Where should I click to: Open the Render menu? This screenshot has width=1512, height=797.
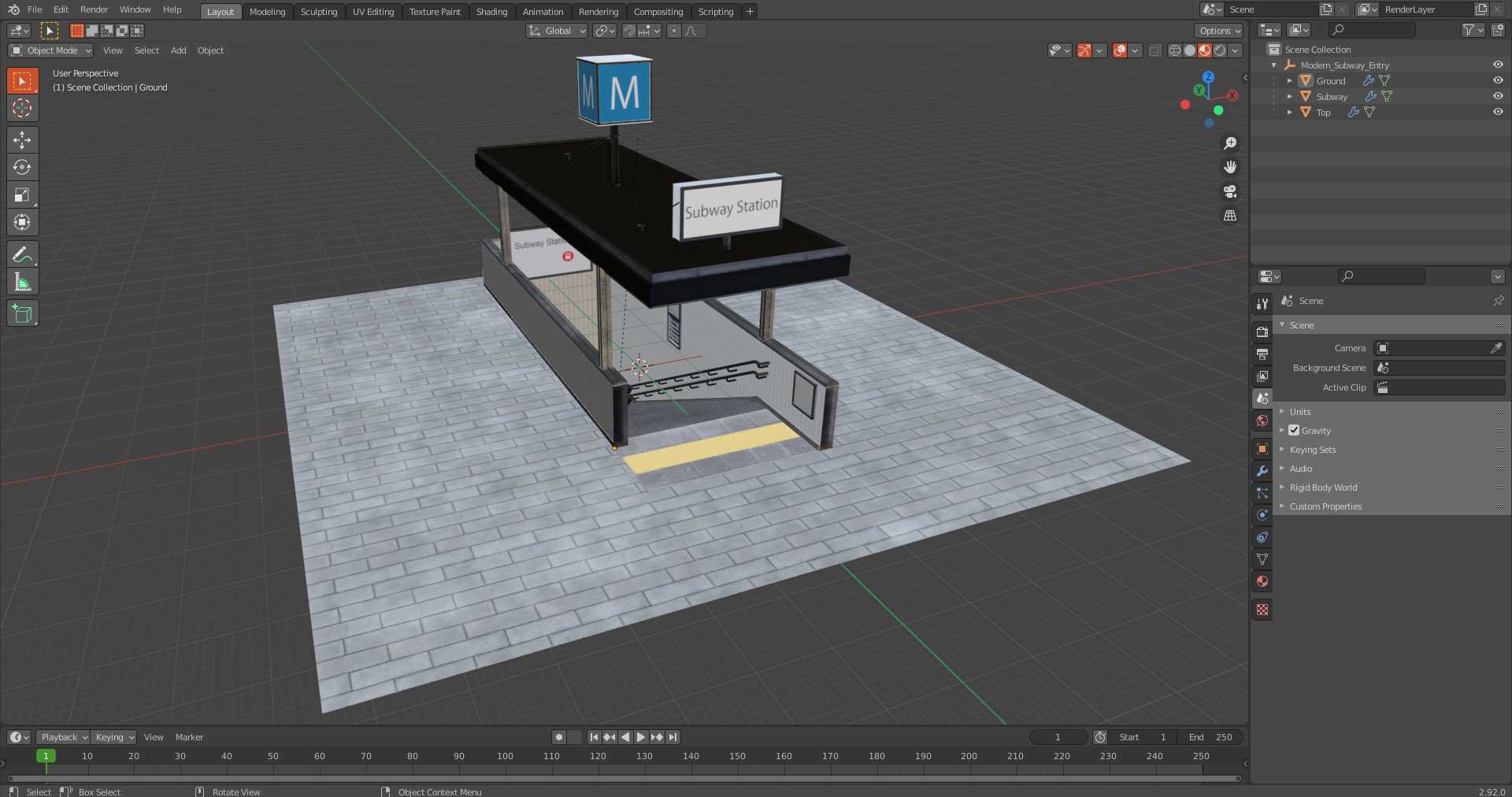(x=94, y=9)
